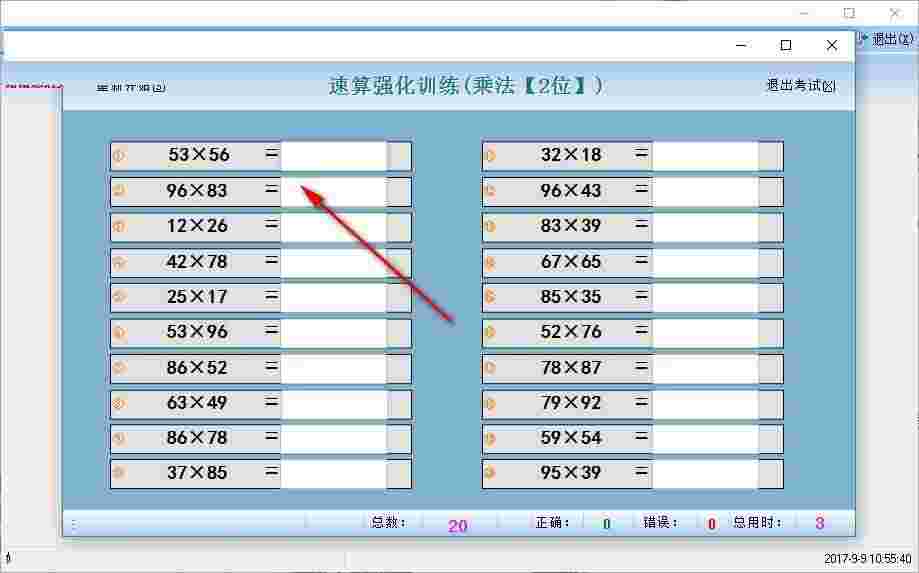919x573 pixels.
Task: Activate the answer field for 85×35
Action: coord(705,298)
